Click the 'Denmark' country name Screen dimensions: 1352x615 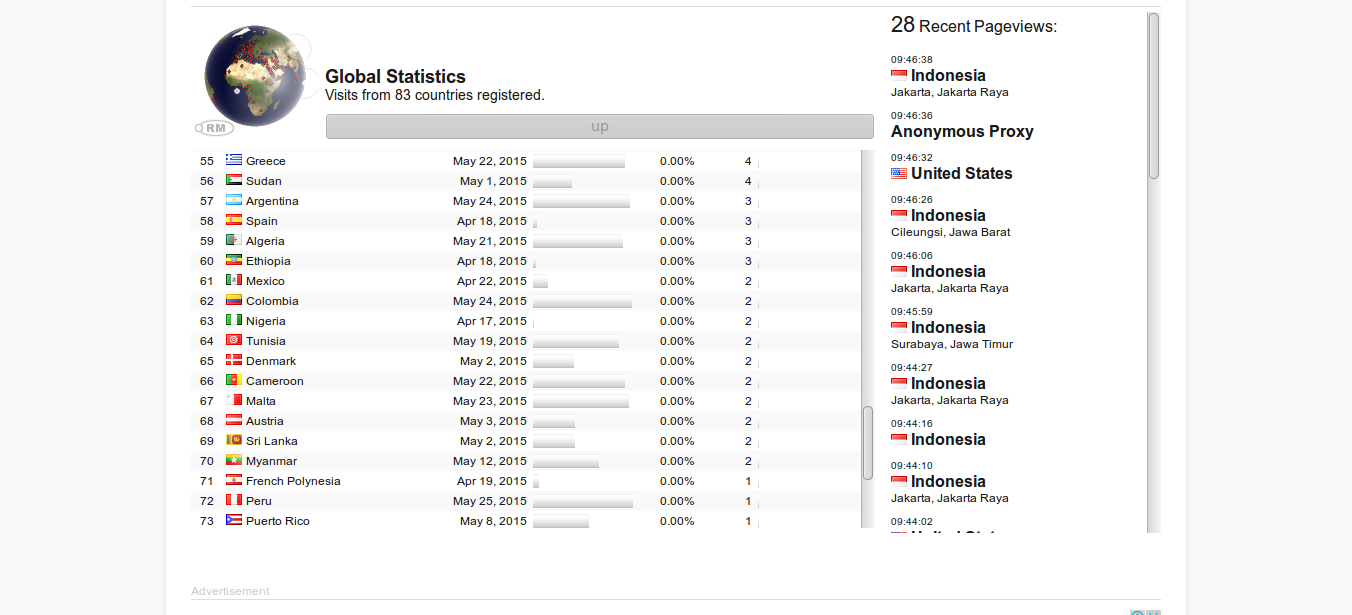coord(271,361)
